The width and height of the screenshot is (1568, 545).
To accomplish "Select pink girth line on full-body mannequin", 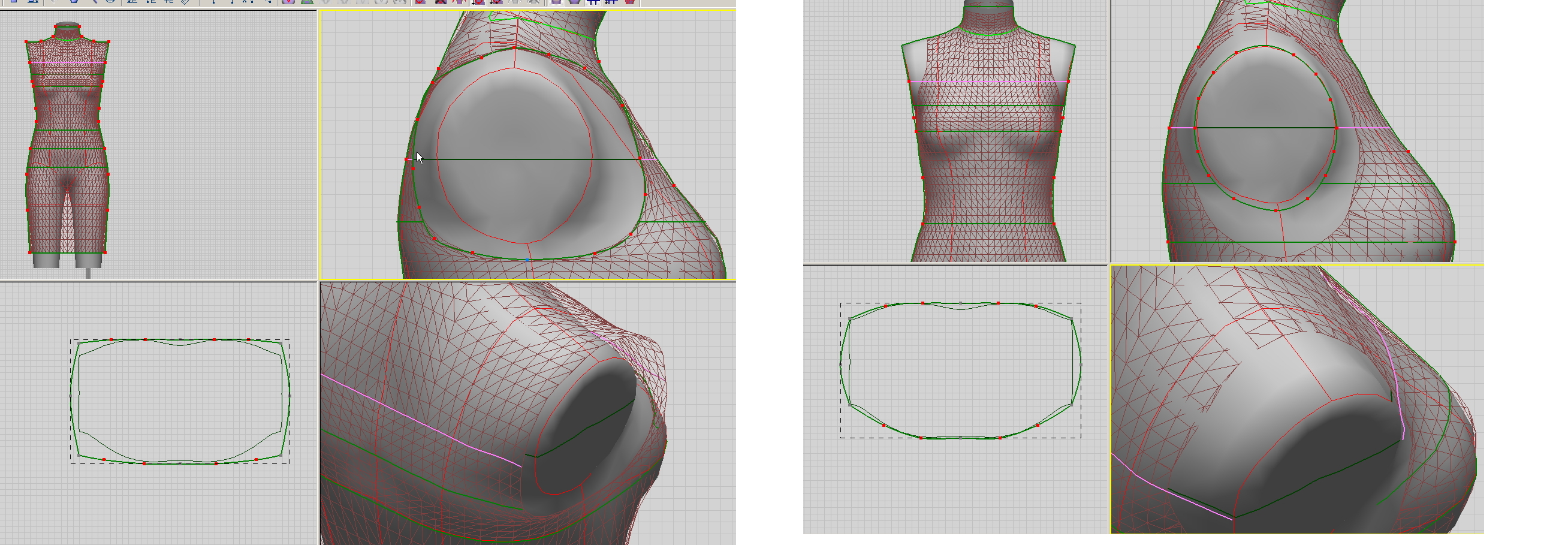I will point(67,62).
